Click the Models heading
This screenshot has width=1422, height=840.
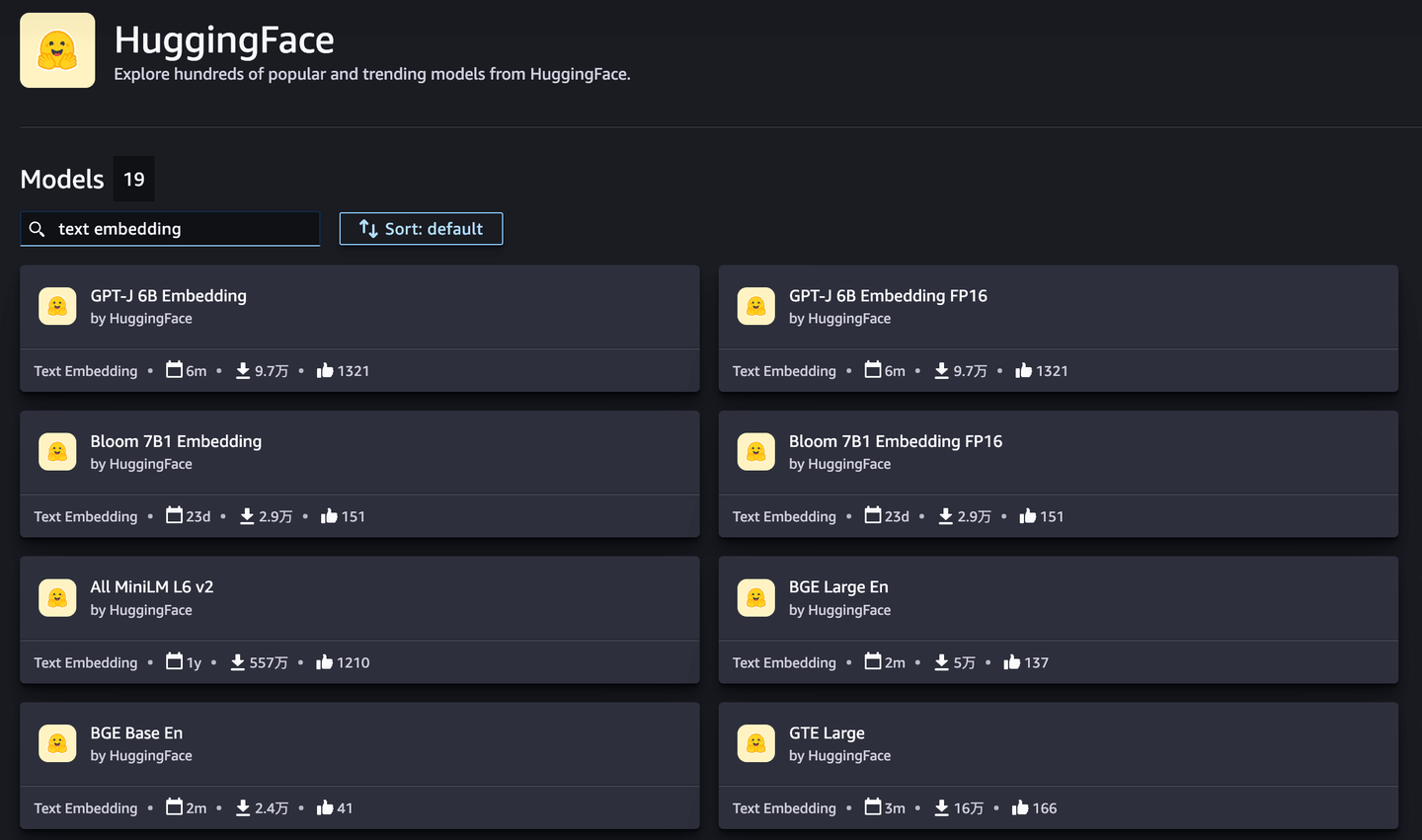[x=62, y=179]
